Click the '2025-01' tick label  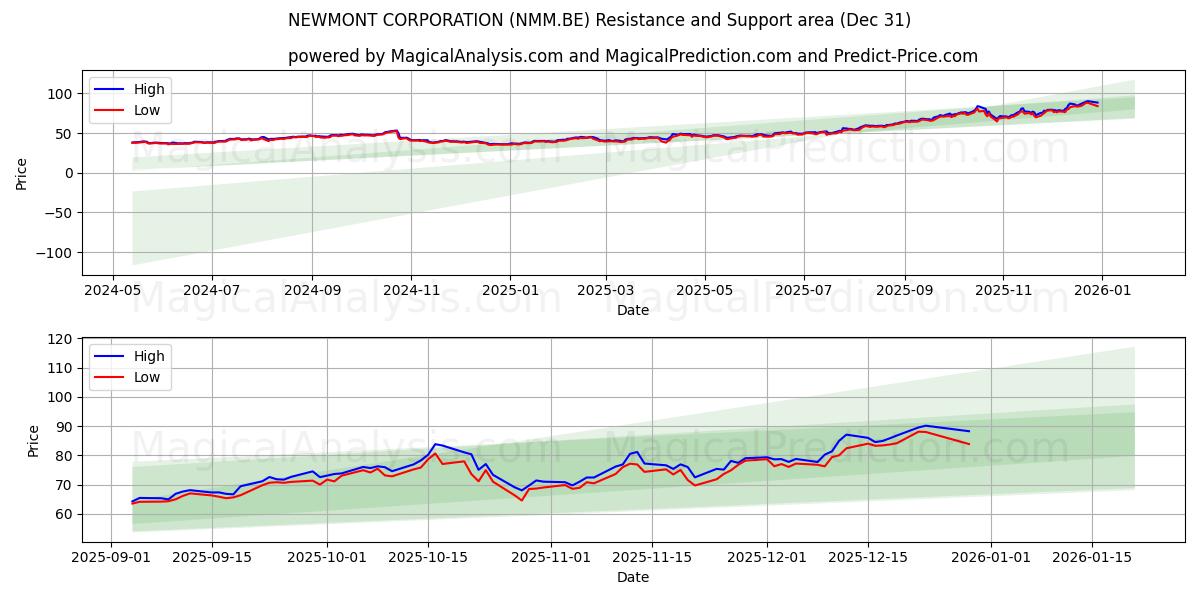[511, 291]
